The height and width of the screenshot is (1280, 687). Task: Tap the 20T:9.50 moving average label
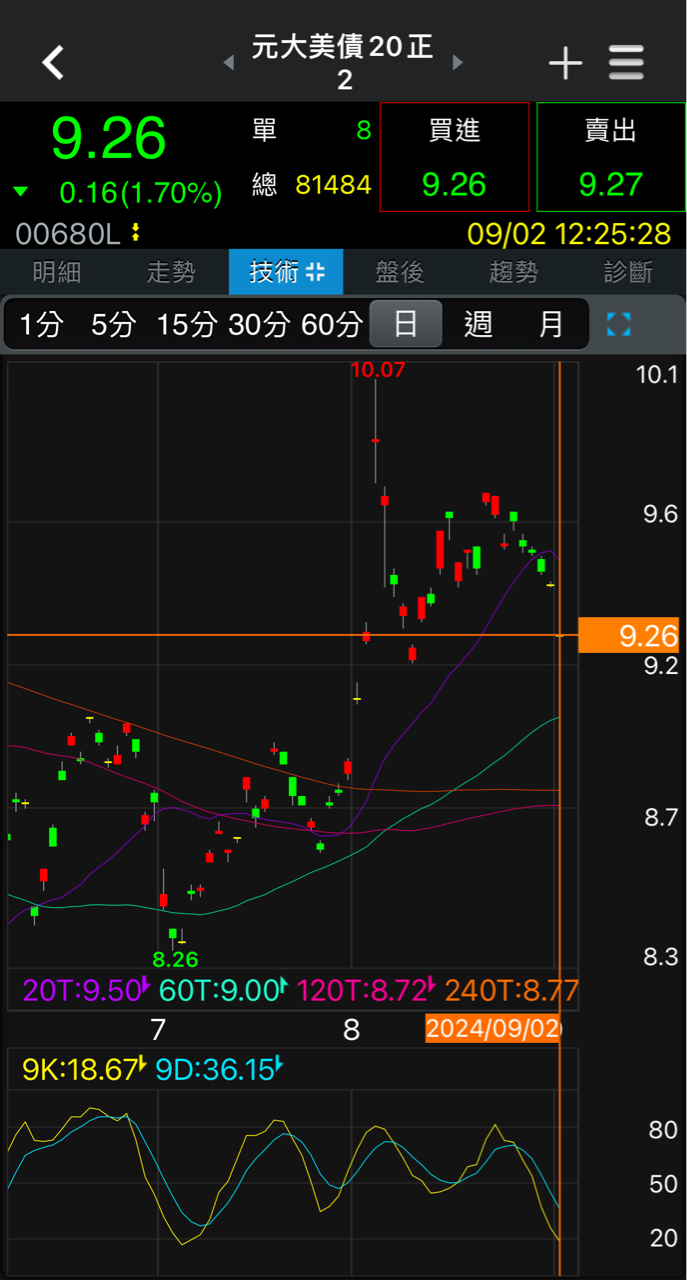(x=85, y=990)
